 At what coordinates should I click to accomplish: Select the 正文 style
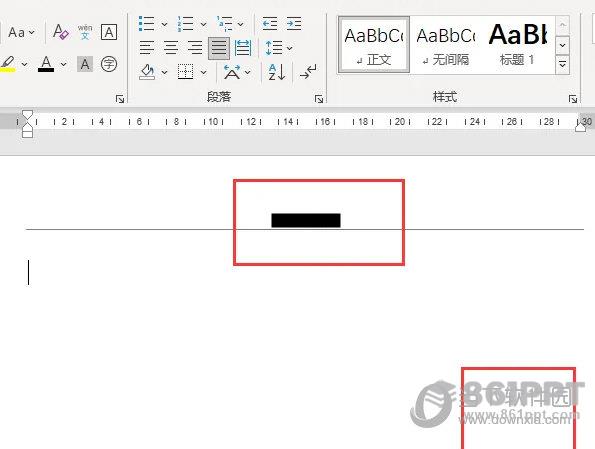[x=374, y=45]
